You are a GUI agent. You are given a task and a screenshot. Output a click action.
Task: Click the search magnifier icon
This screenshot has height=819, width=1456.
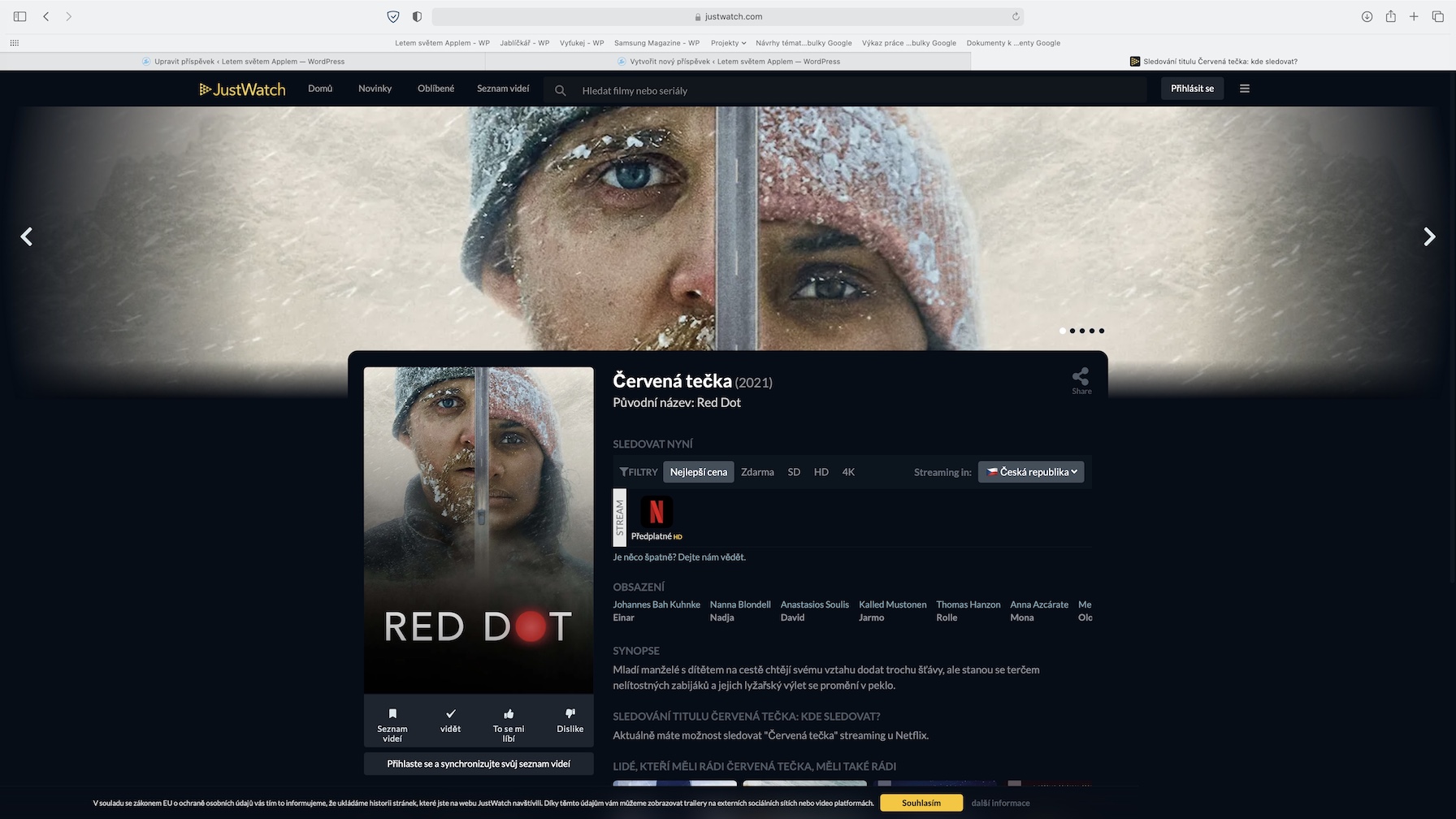coord(560,91)
